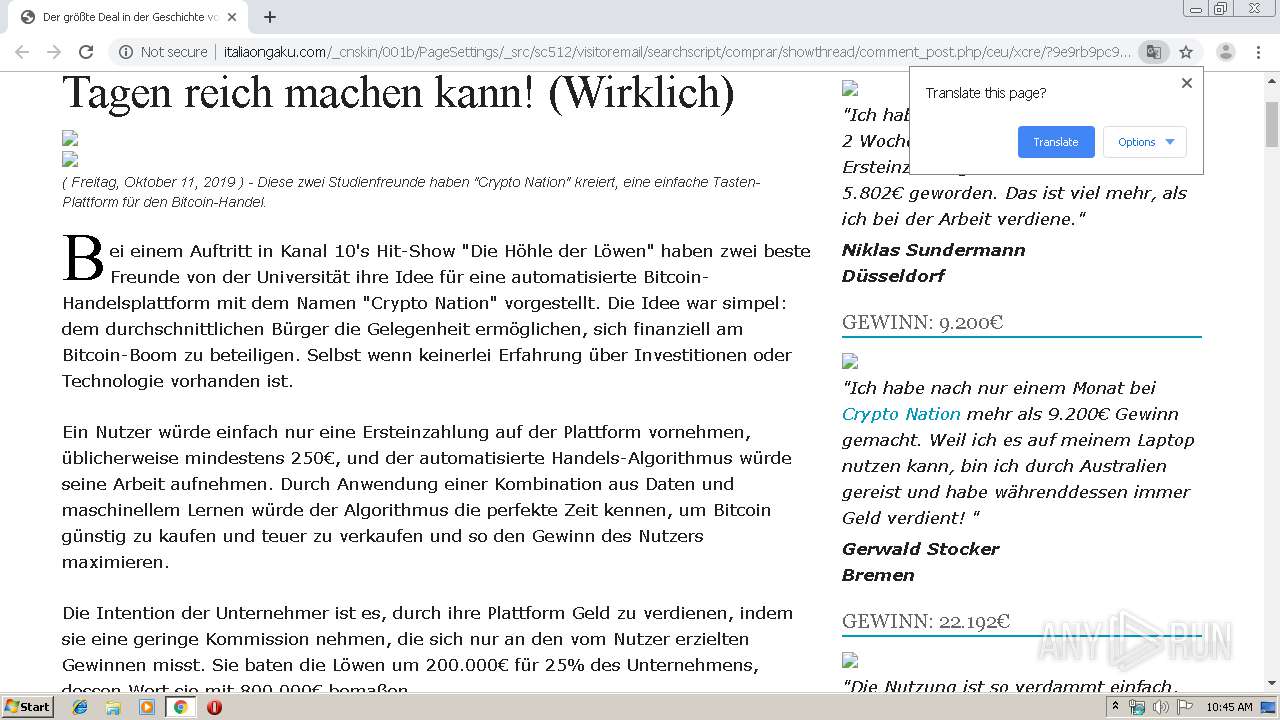Click the page scrollbar up arrow

tap(1272, 80)
